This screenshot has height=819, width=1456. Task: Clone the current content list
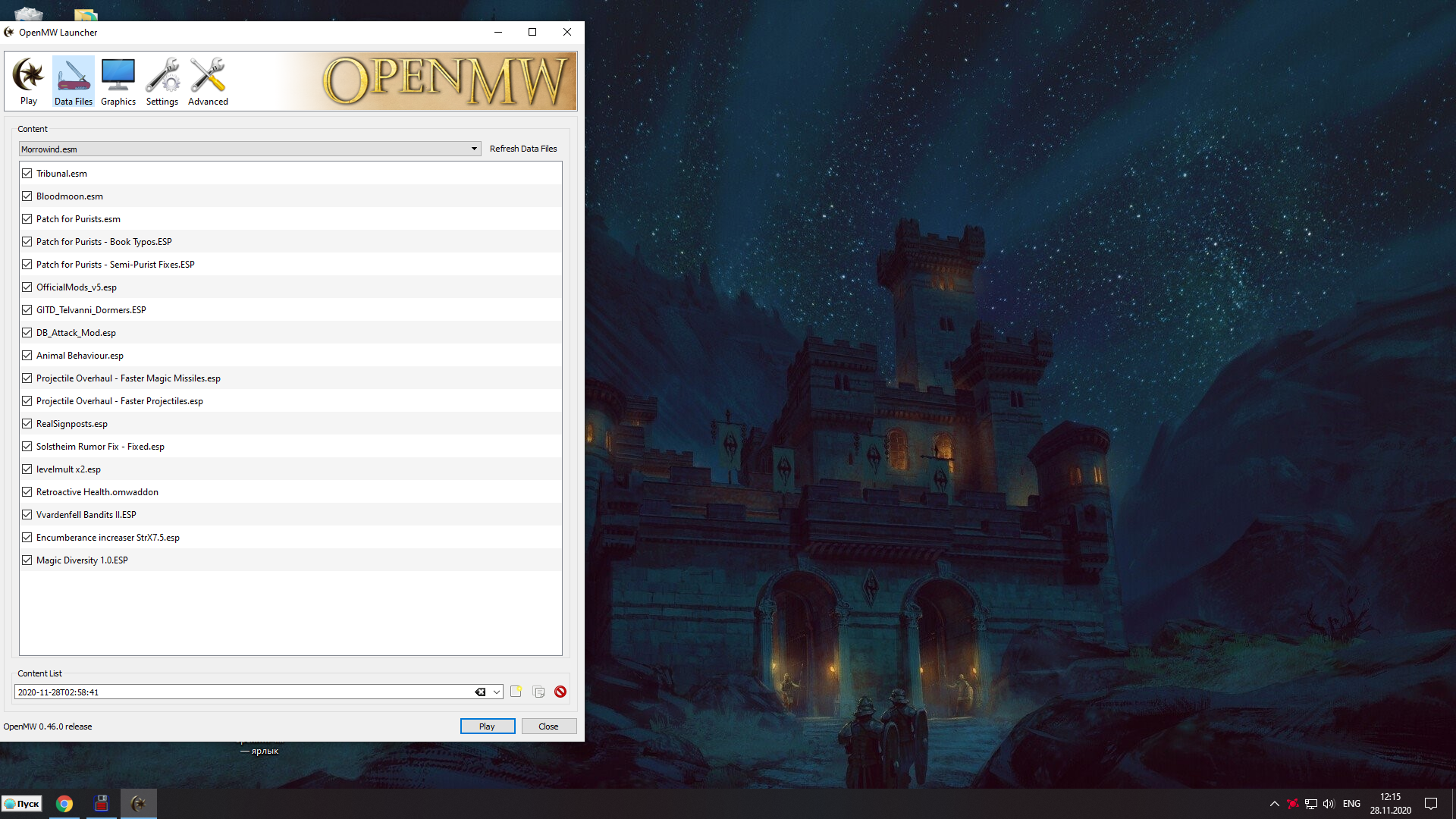point(538,692)
